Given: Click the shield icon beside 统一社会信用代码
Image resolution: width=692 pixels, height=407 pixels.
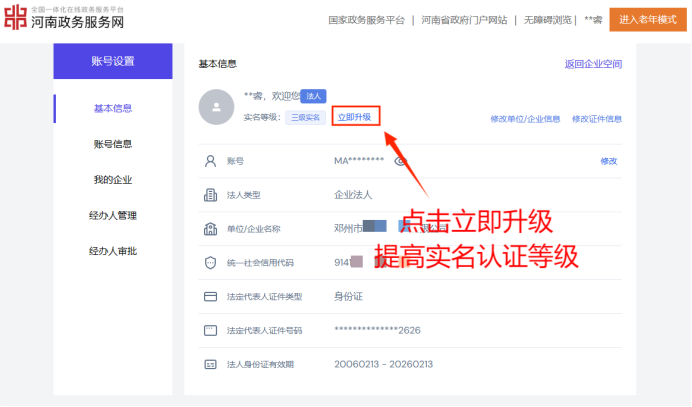Looking at the screenshot, I should click(210, 263).
